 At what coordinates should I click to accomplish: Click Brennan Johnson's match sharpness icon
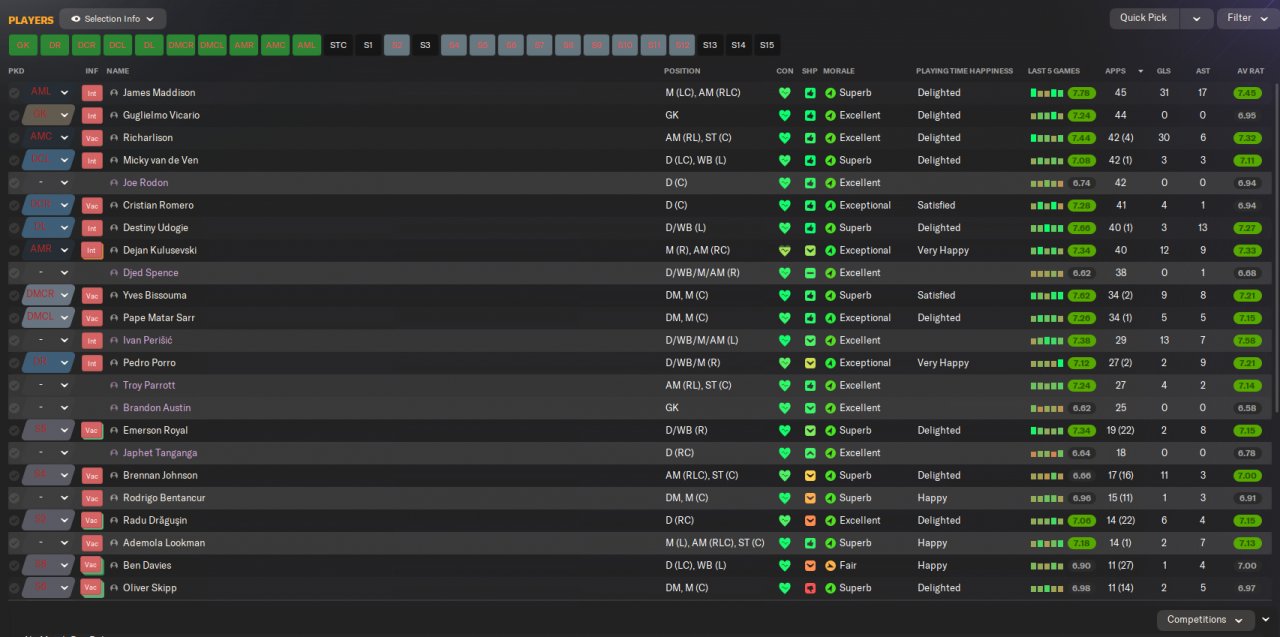click(x=810, y=476)
